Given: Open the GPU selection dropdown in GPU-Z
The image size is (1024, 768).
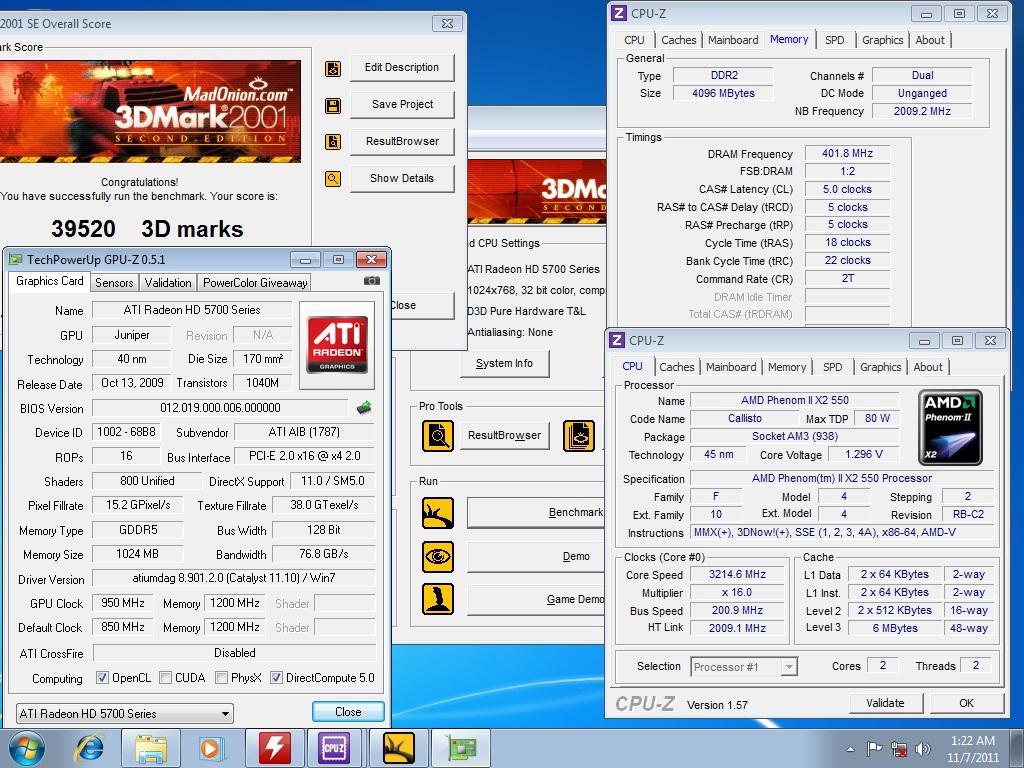Looking at the screenshot, I should (x=124, y=713).
